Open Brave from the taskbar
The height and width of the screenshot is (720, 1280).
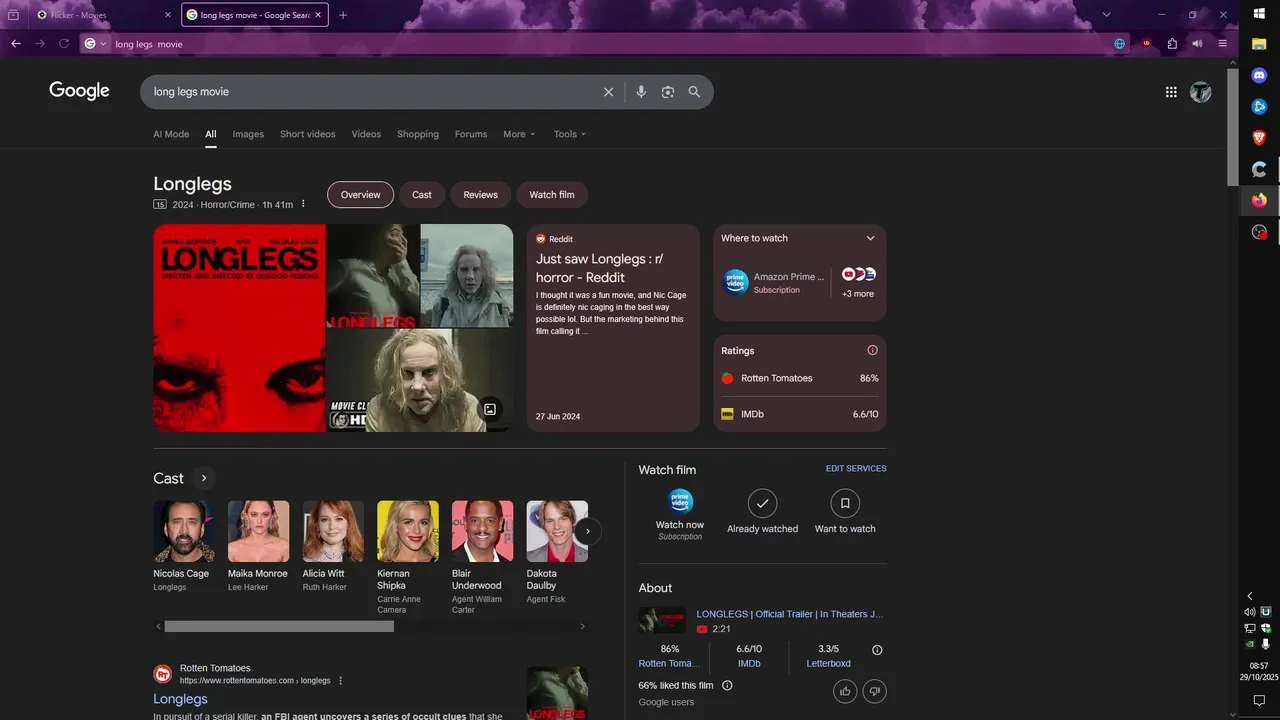pyautogui.click(x=1259, y=138)
